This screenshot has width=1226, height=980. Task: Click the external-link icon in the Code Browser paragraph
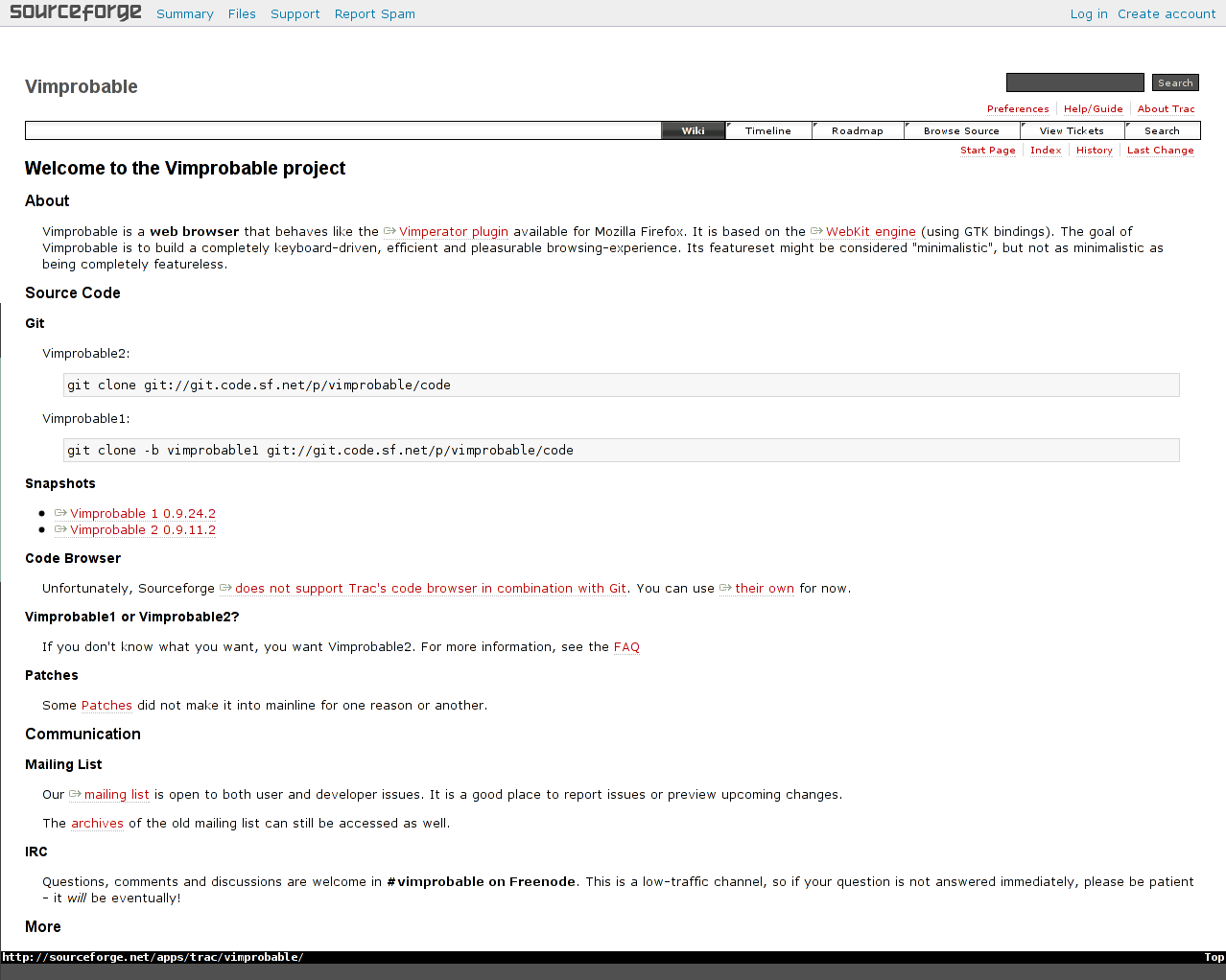225,588
